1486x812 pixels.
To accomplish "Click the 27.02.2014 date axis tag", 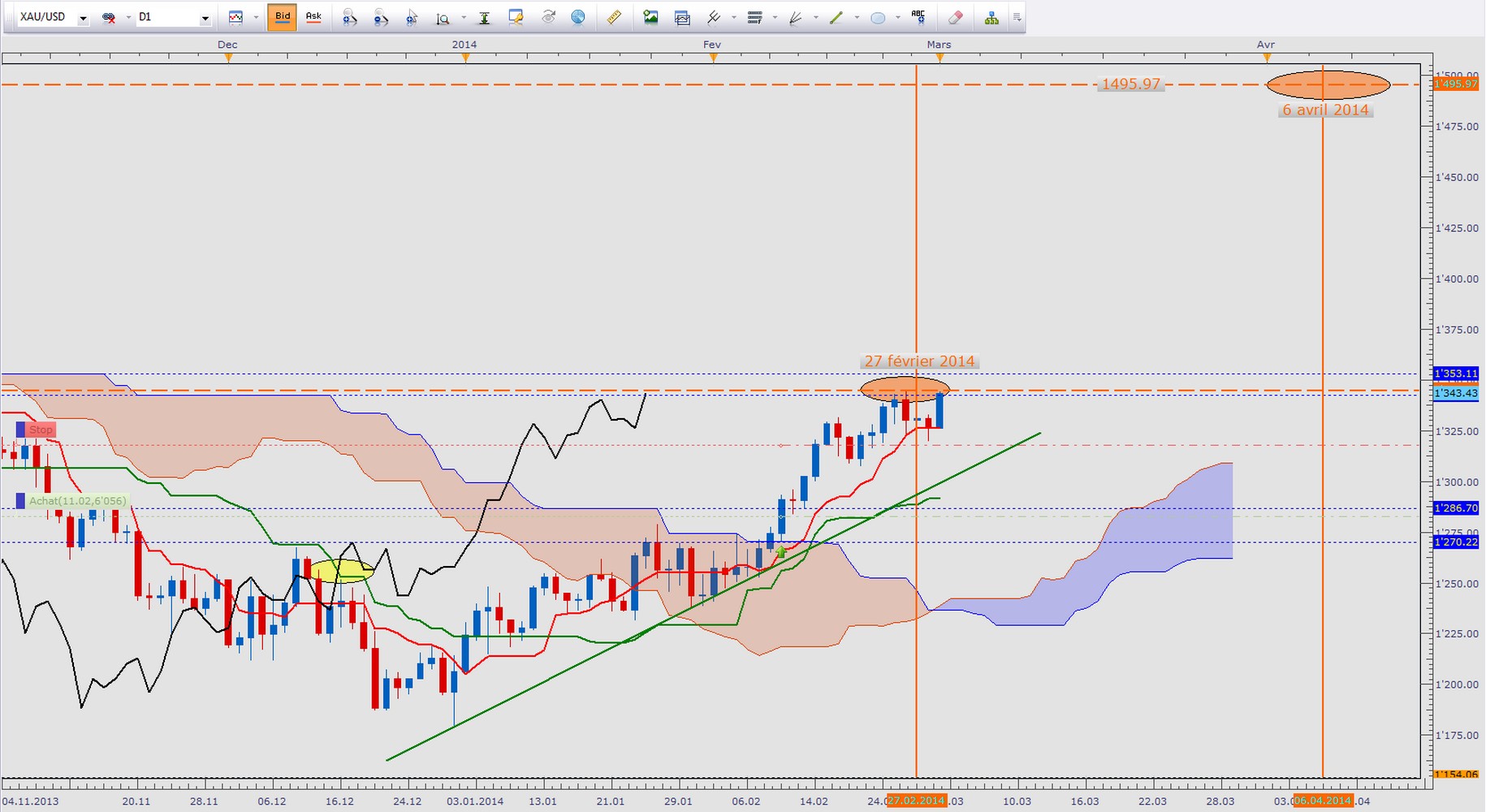I will (916, 801).
